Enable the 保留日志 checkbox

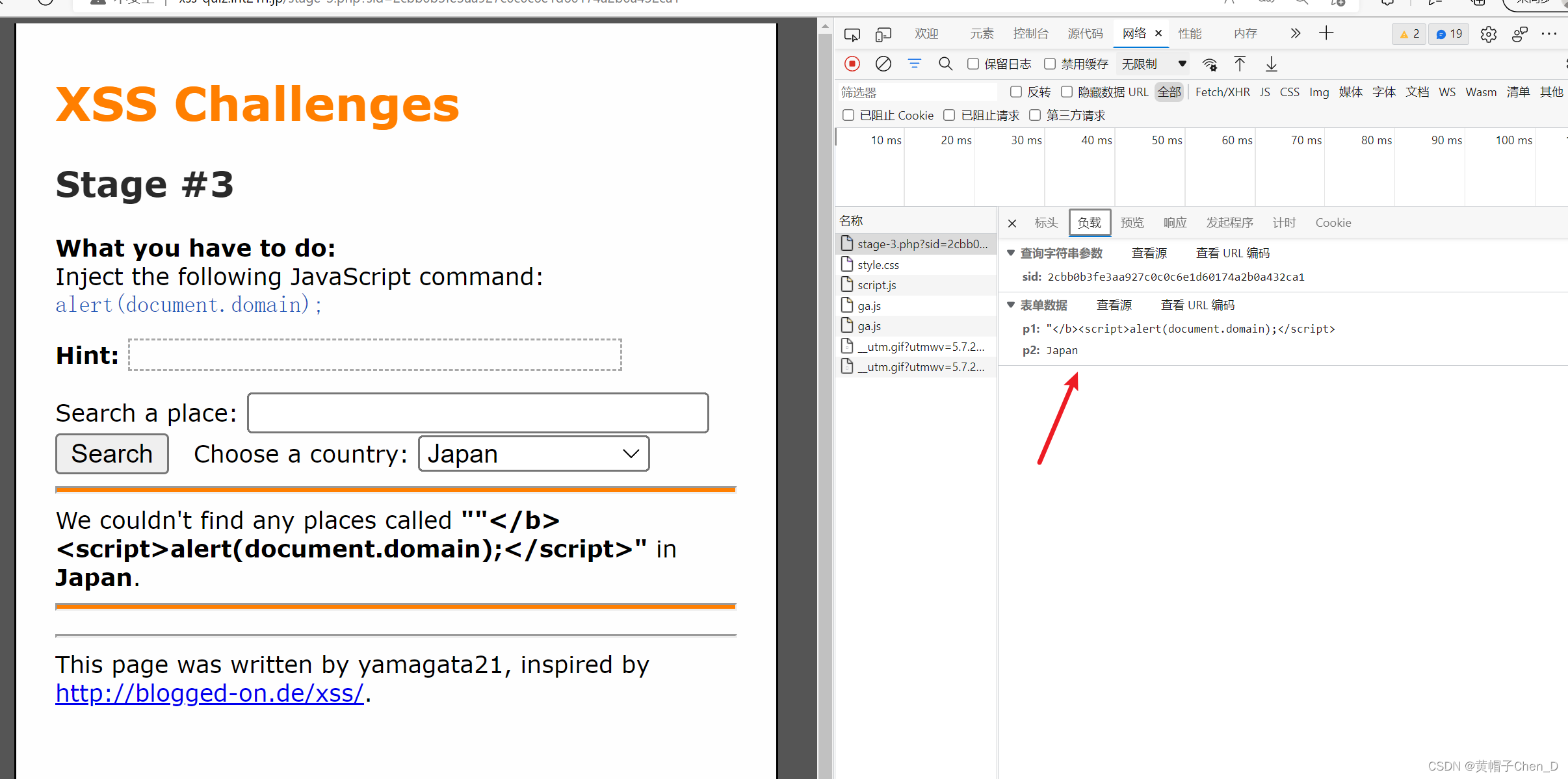pyautogui.click(x=973, y=64)
